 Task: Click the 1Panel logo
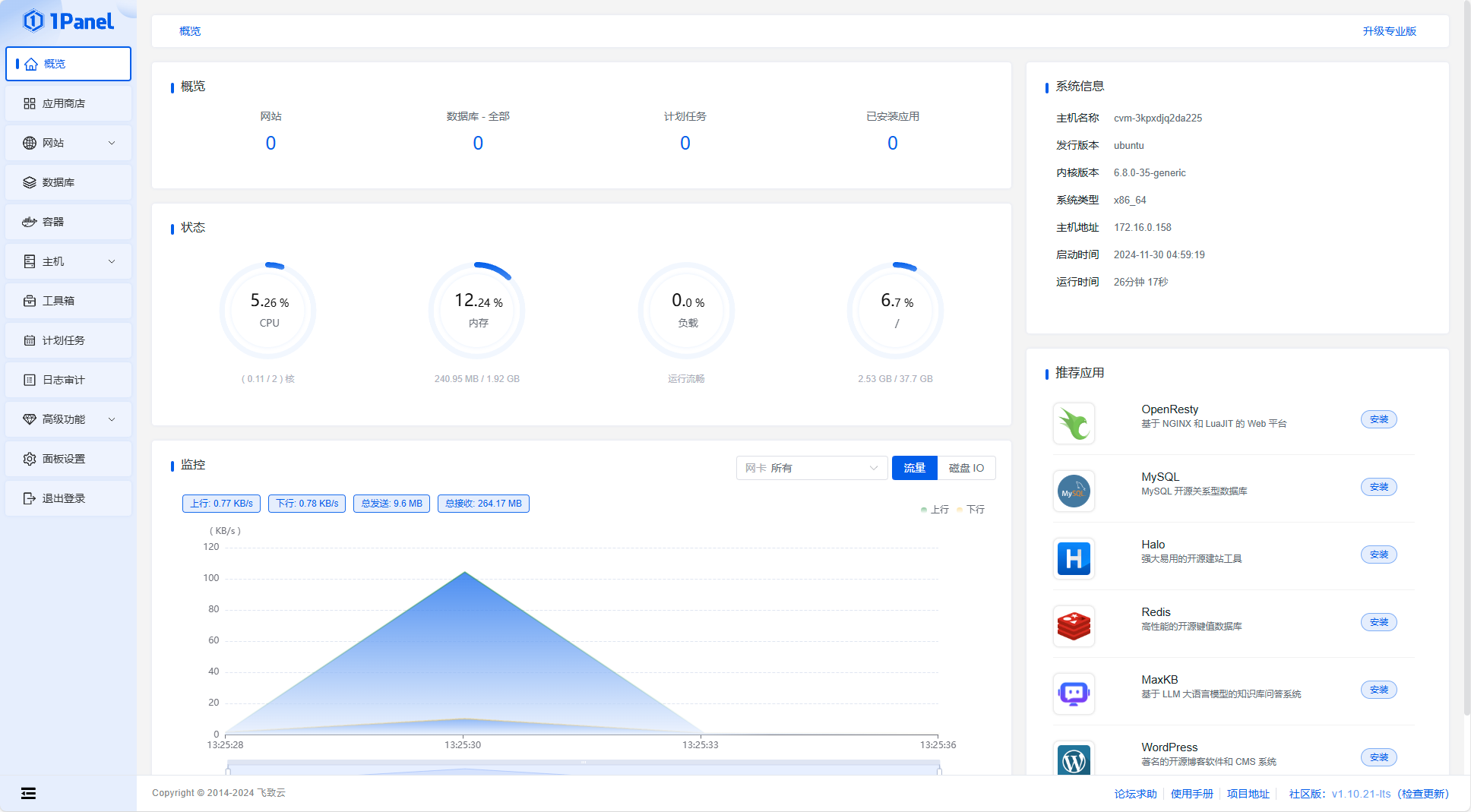click(x=68, y=21)
